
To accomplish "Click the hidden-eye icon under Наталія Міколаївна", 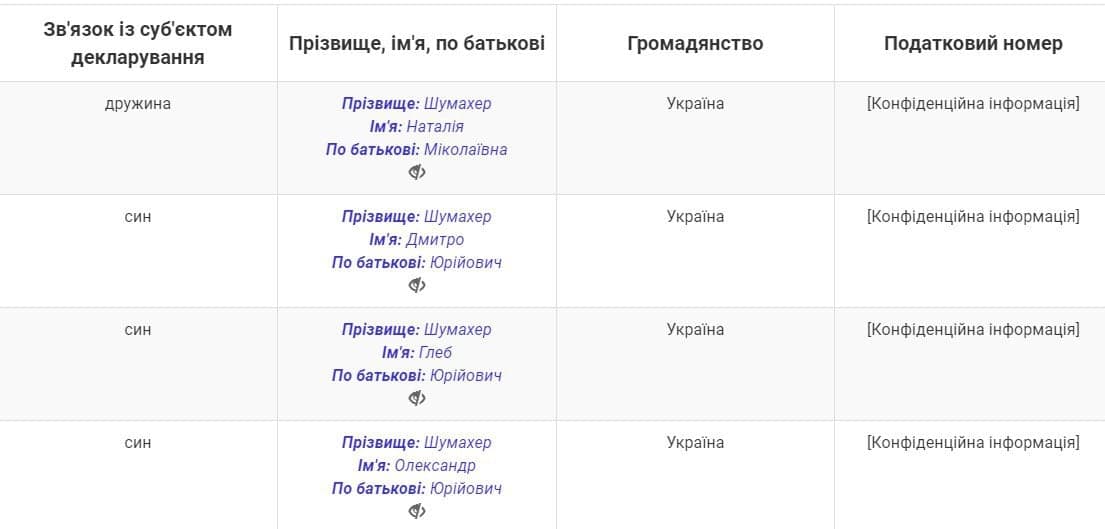I will (416, 172).
